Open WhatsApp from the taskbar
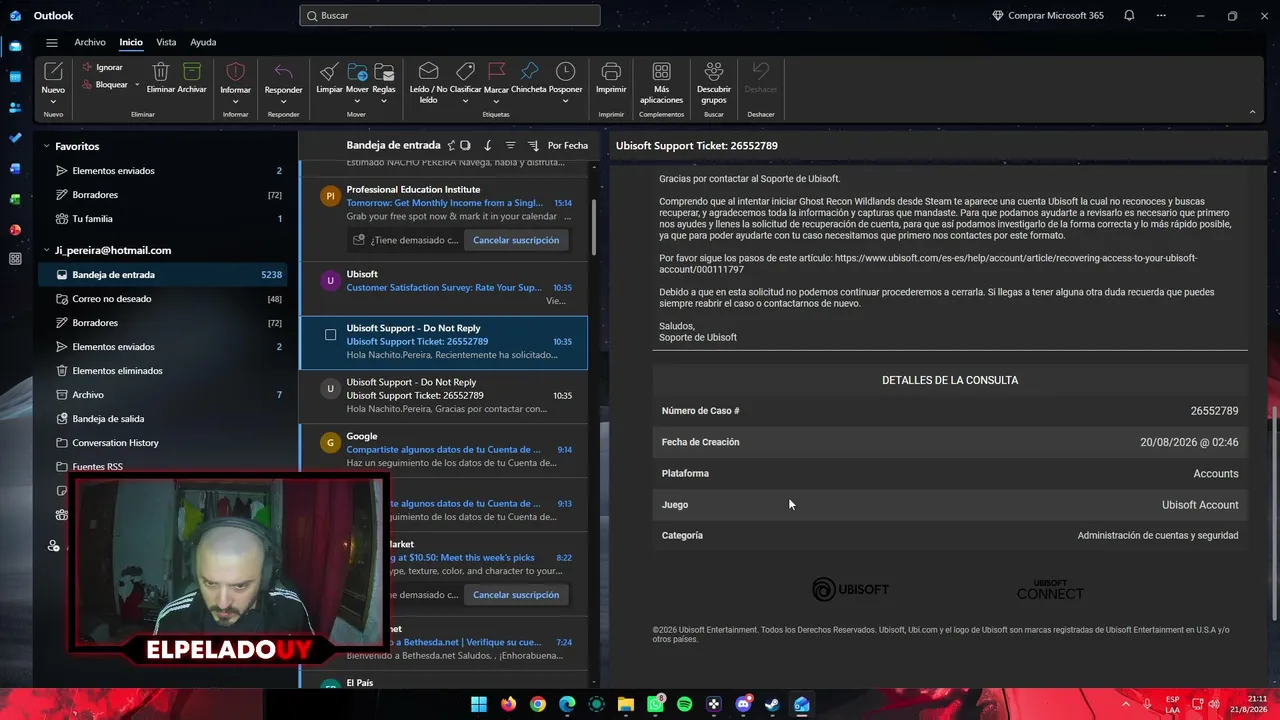Viewport: 1280px width, 720px height. 655,704
